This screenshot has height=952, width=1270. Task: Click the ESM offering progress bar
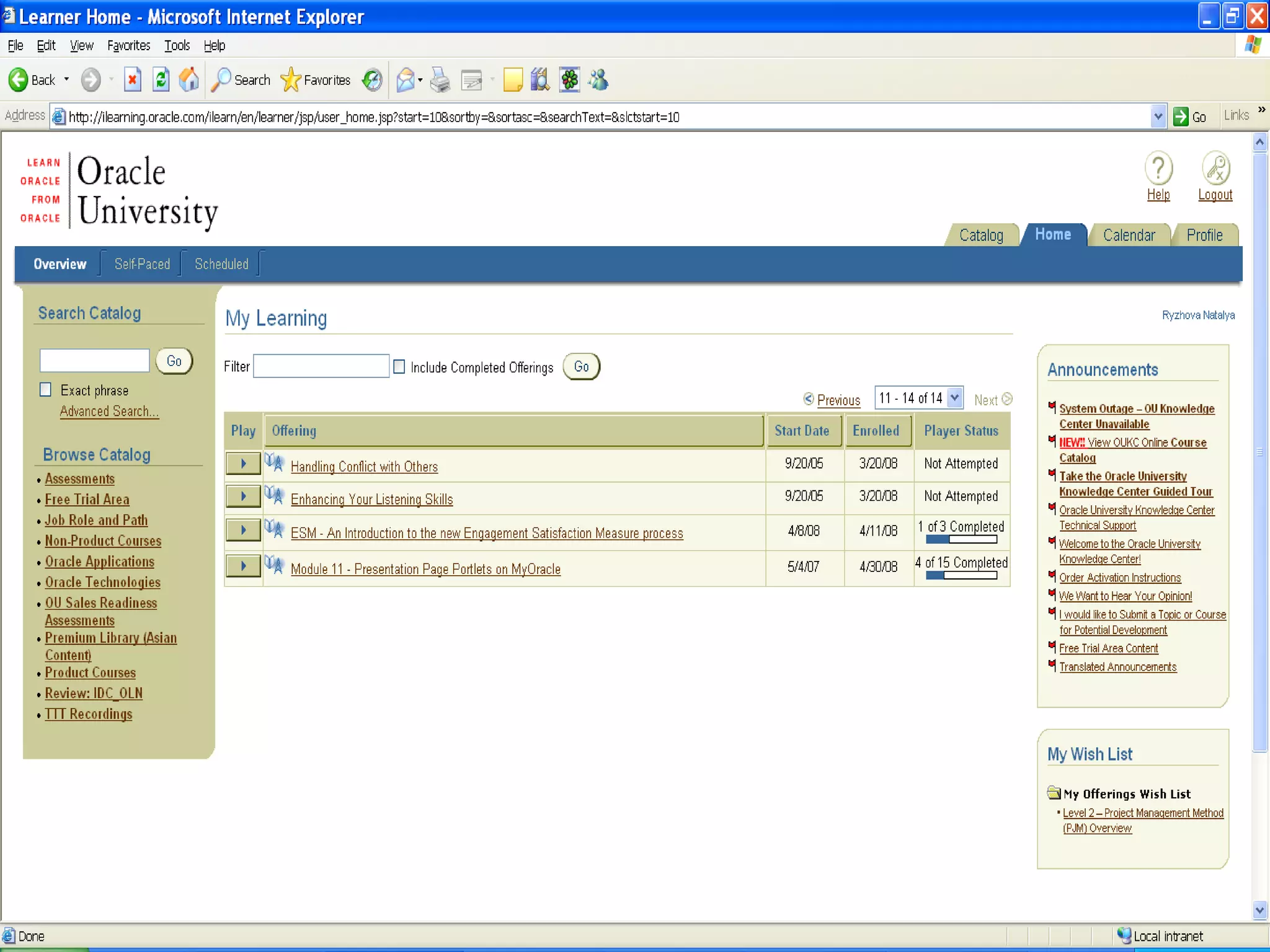tap(961, 539)
